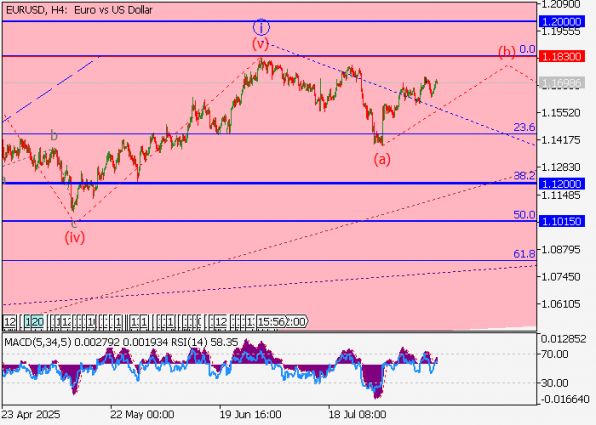Click the red (b) projection label
Image resolution: width=596 pixels, height=425 pixels.
507,51
